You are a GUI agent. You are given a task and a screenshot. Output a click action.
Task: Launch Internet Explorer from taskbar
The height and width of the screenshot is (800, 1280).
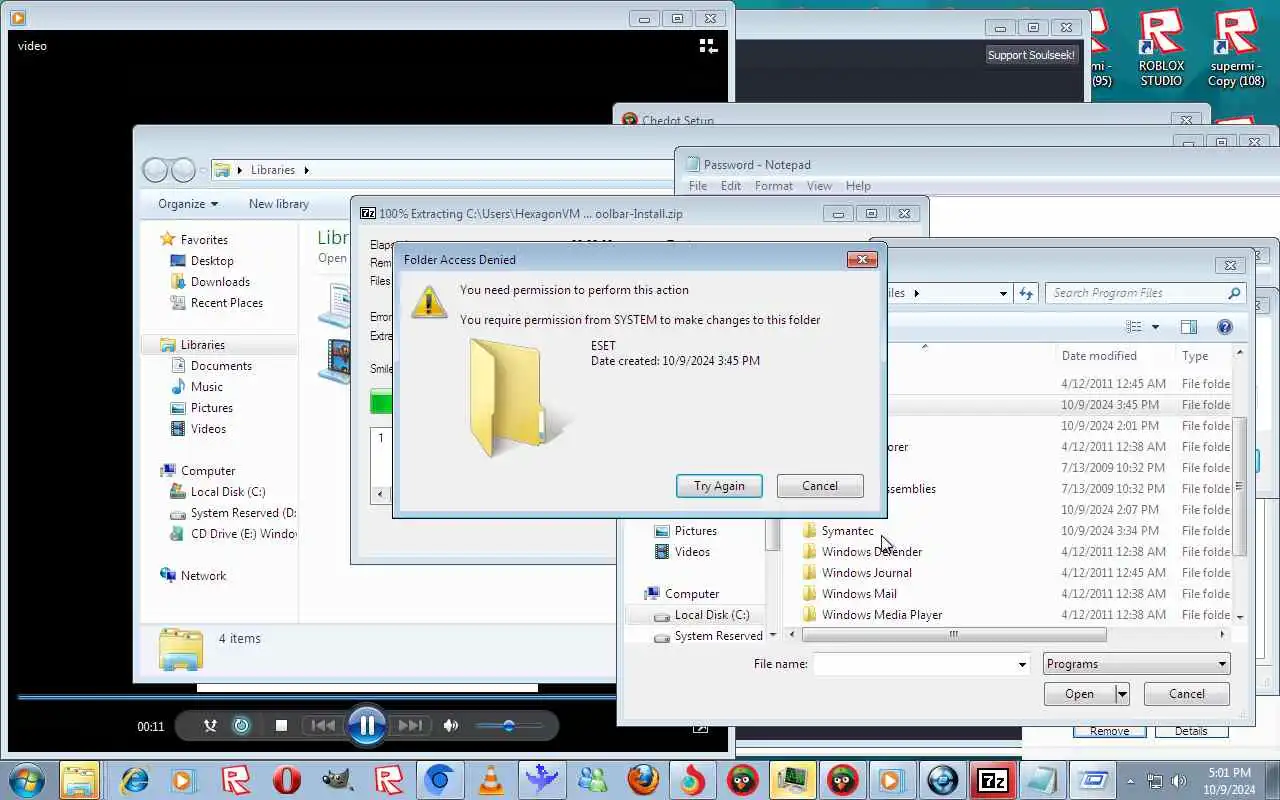coord(134,780)
